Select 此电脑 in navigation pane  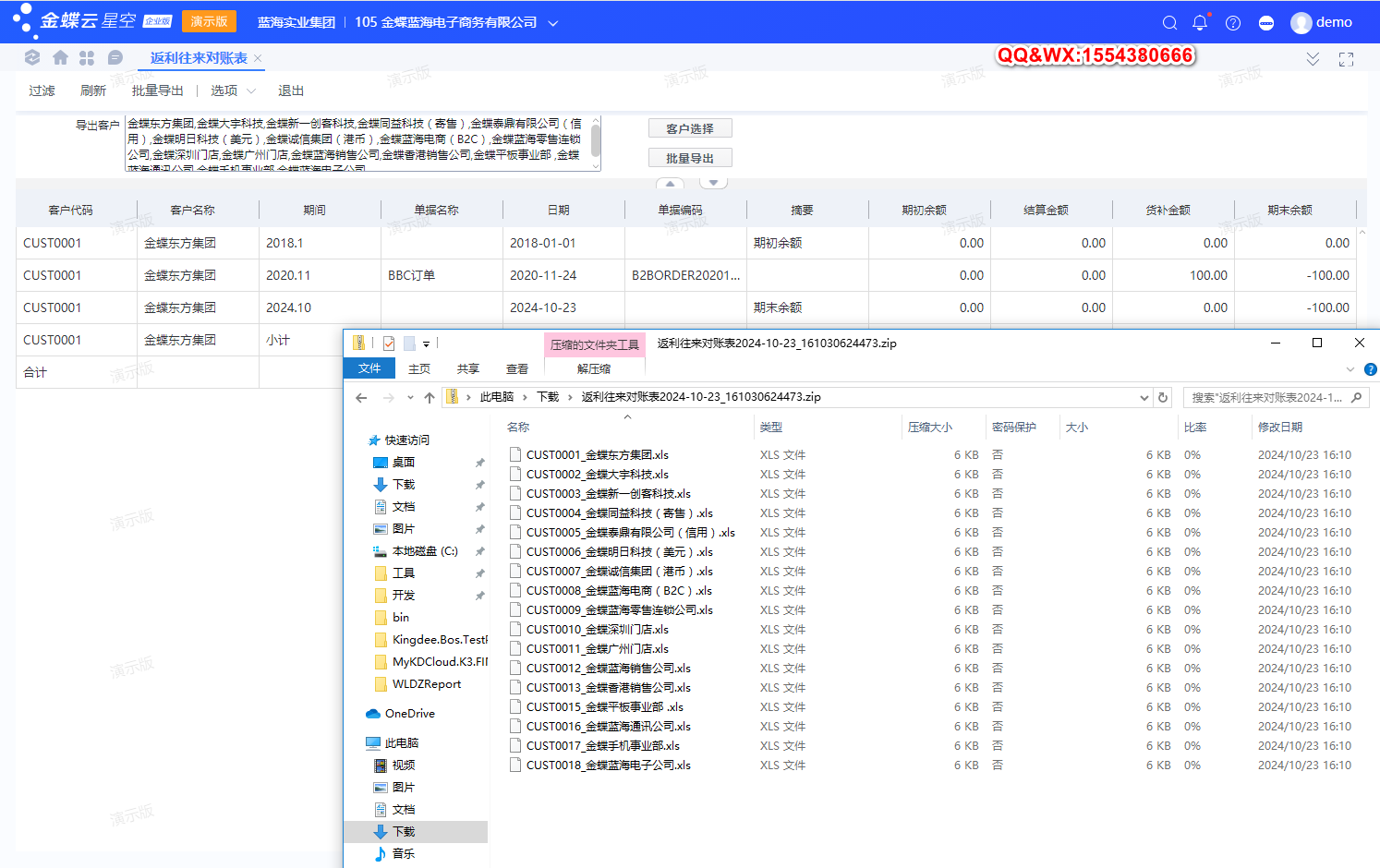click(402, 743)
